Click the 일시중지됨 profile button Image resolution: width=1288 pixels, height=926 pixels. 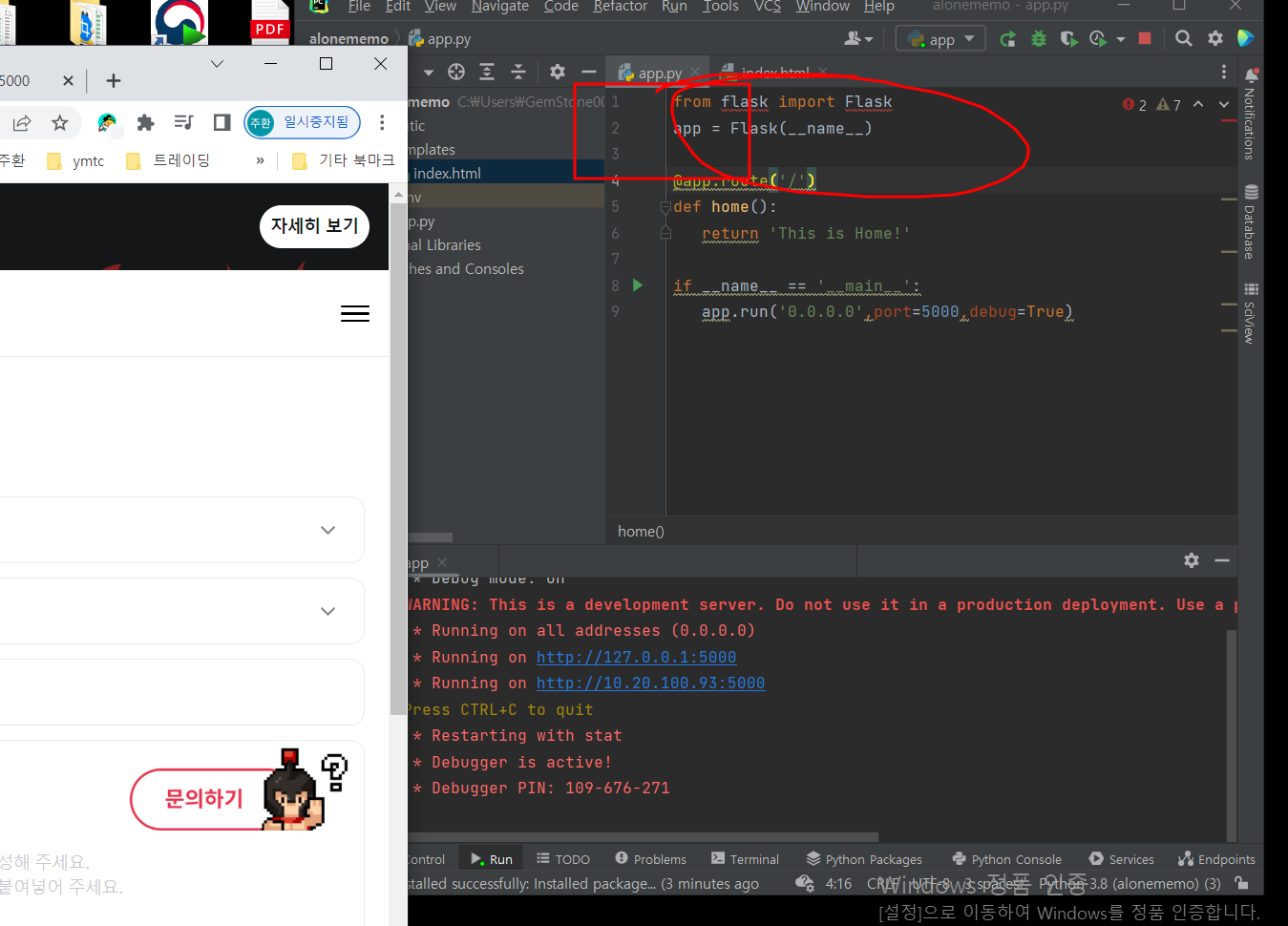[302, 122]
